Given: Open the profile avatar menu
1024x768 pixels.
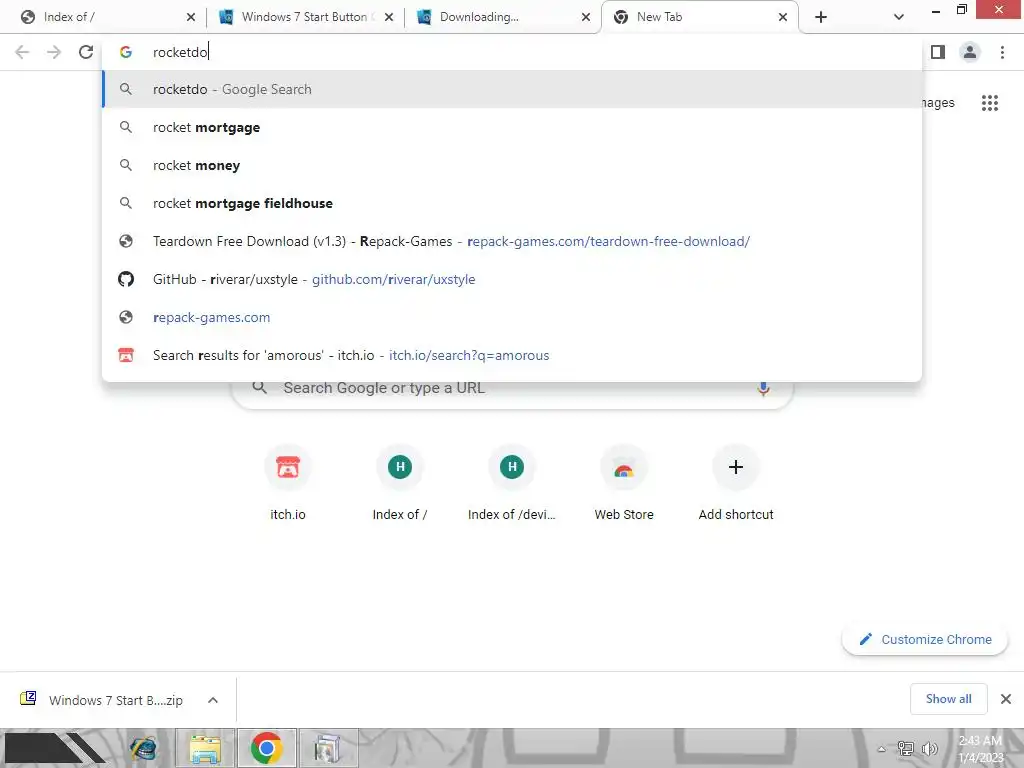Looking at the screenshot, I should coord(970,52).
